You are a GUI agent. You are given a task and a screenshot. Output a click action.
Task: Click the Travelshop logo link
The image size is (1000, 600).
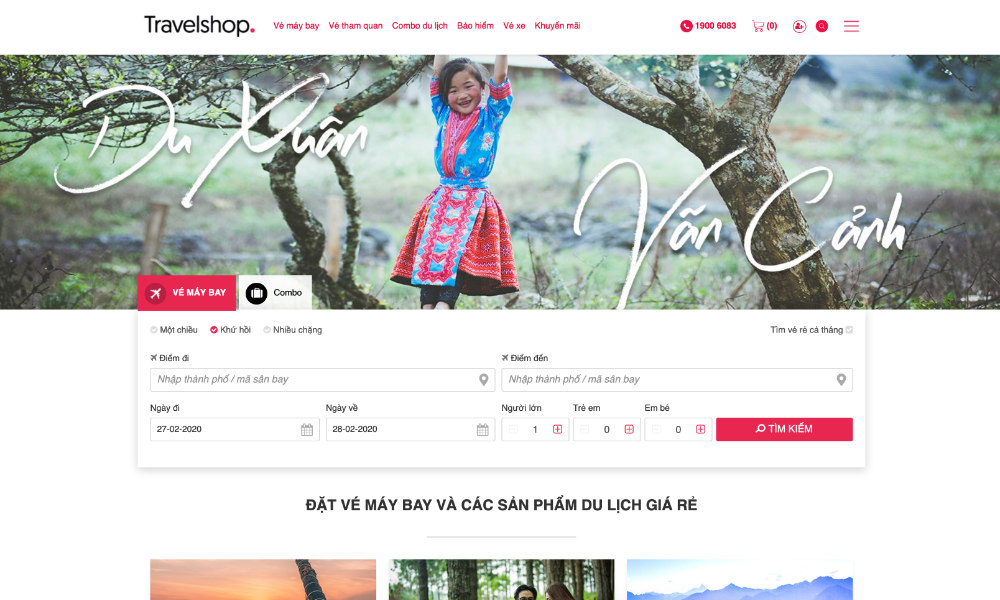click(199, 26)
